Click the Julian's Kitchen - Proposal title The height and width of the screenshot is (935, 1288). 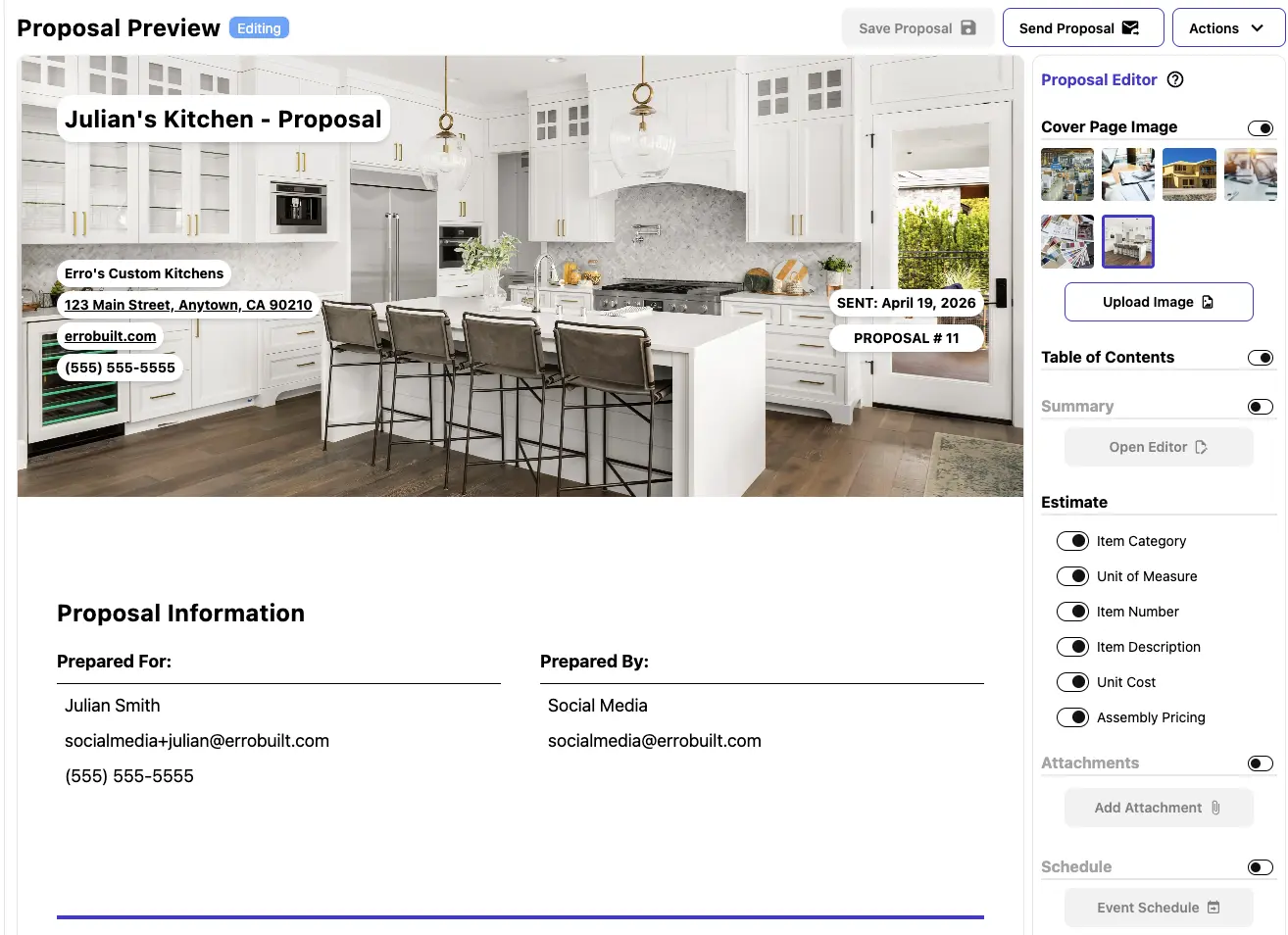coord(223,120)
